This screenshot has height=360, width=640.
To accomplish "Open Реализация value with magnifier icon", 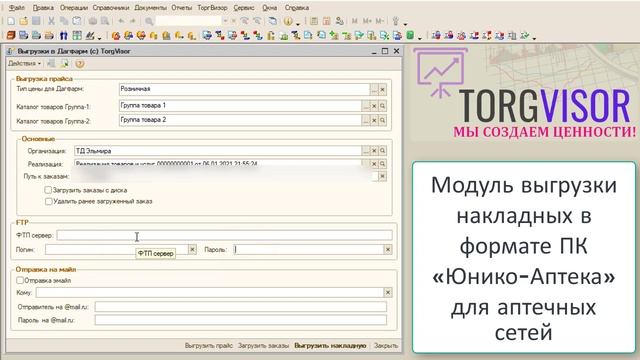I will click(382, 164).
